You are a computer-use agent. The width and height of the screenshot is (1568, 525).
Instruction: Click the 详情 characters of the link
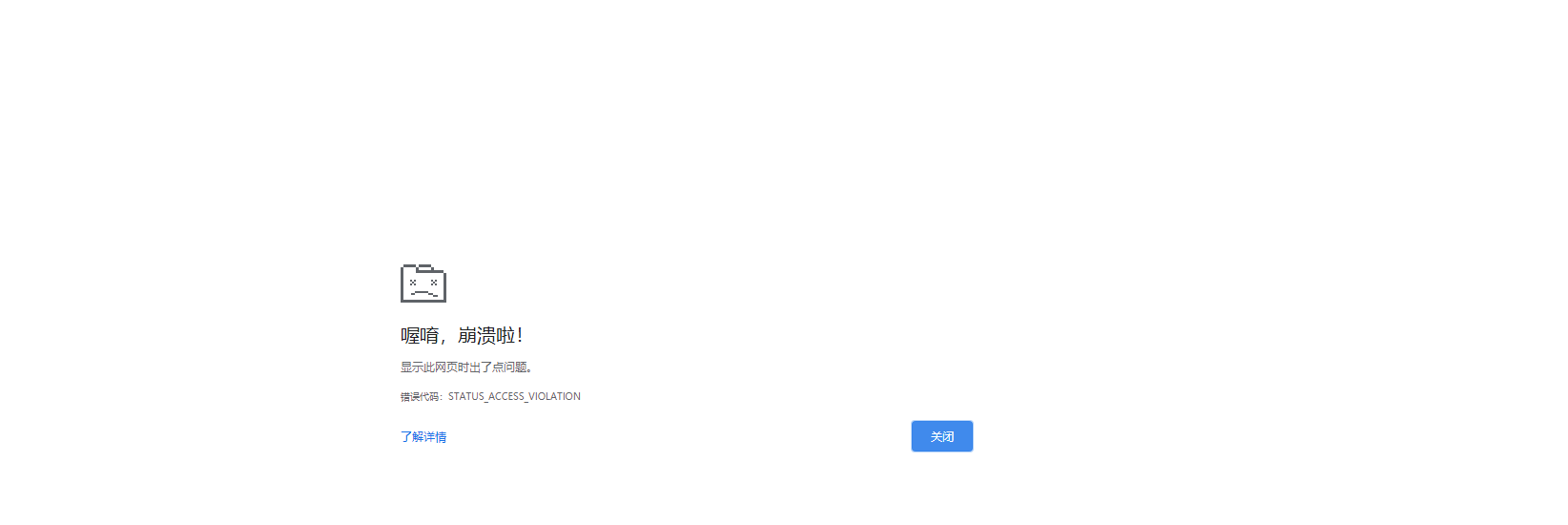[x=435, y=437]
